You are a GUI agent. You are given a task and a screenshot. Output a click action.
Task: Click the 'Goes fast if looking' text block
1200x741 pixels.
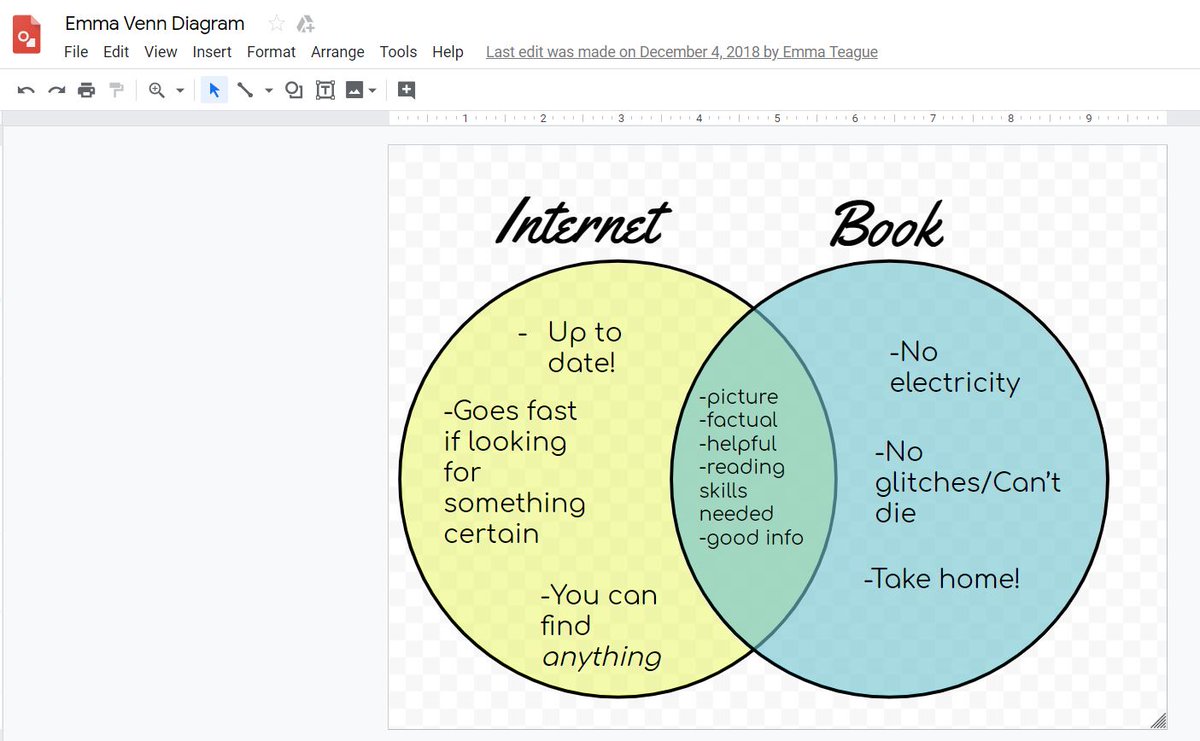tap(515, 472)
